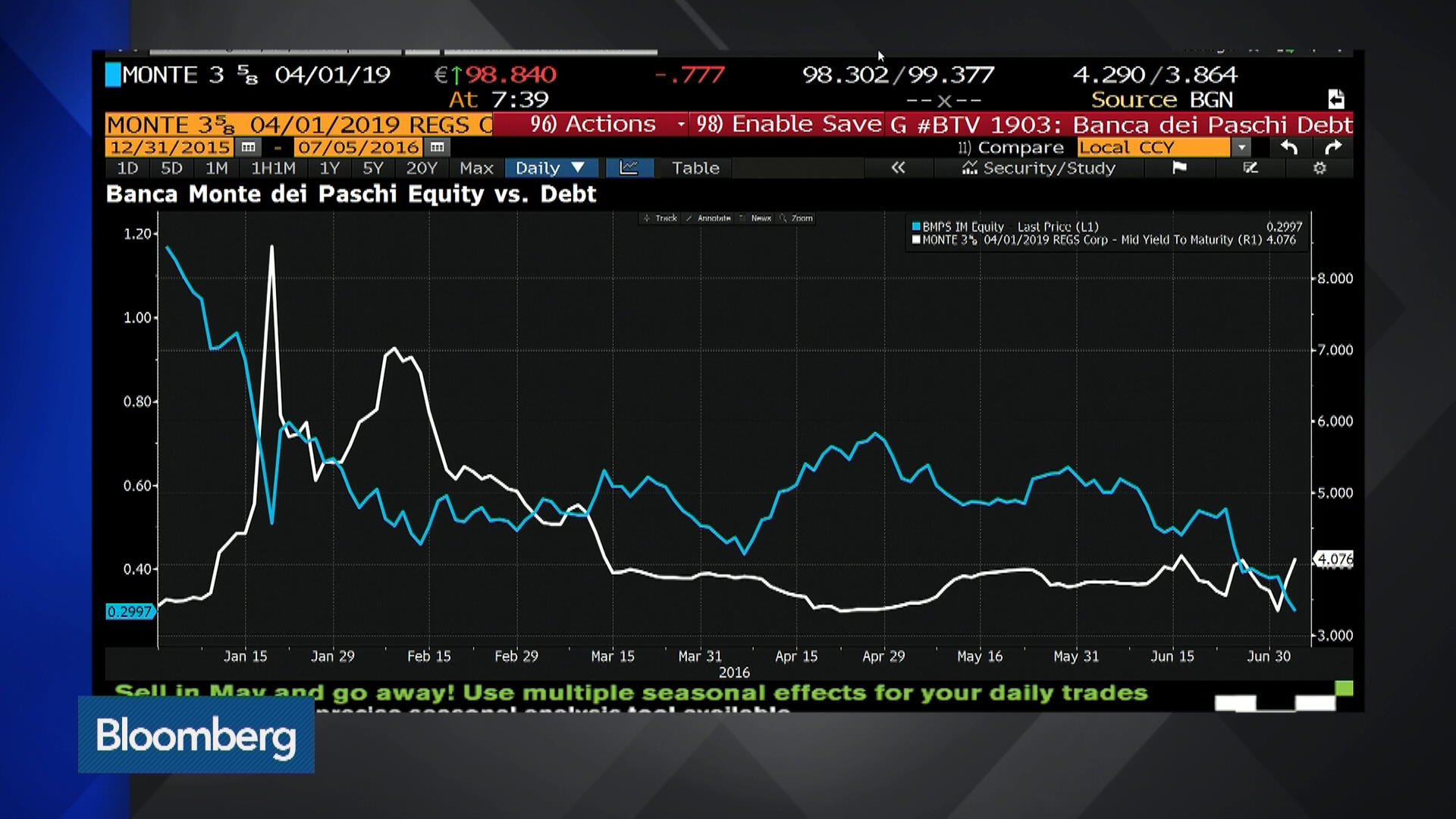Screen dimensions: 1456x819
Task: Edit the end date 07/05/2016 field
Action: coord(359,147)
